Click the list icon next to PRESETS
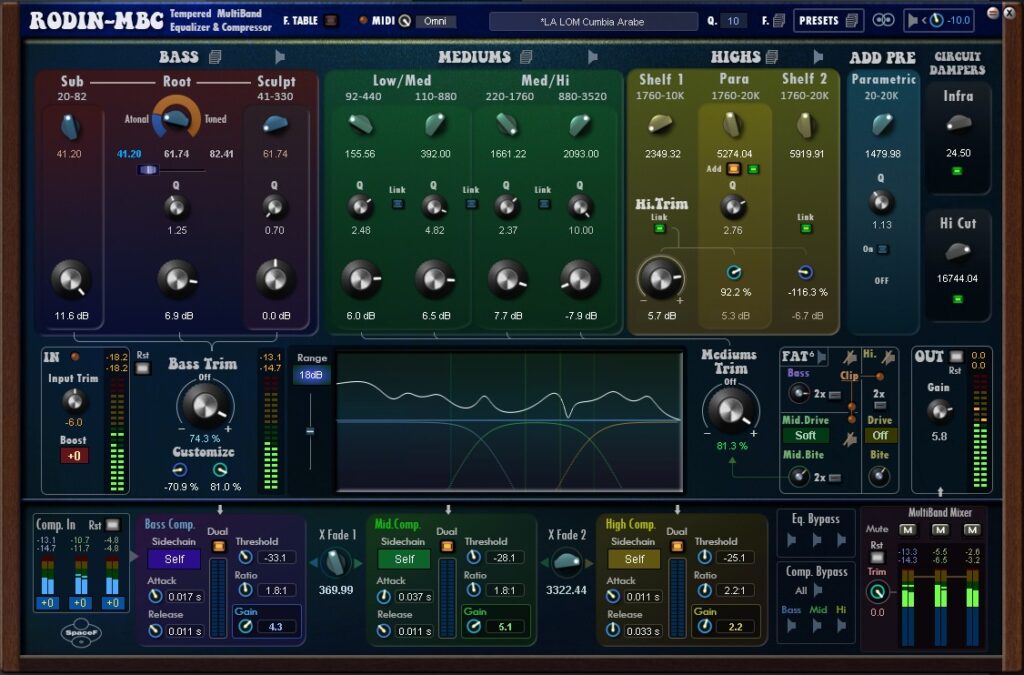 [x=851, y=19]
